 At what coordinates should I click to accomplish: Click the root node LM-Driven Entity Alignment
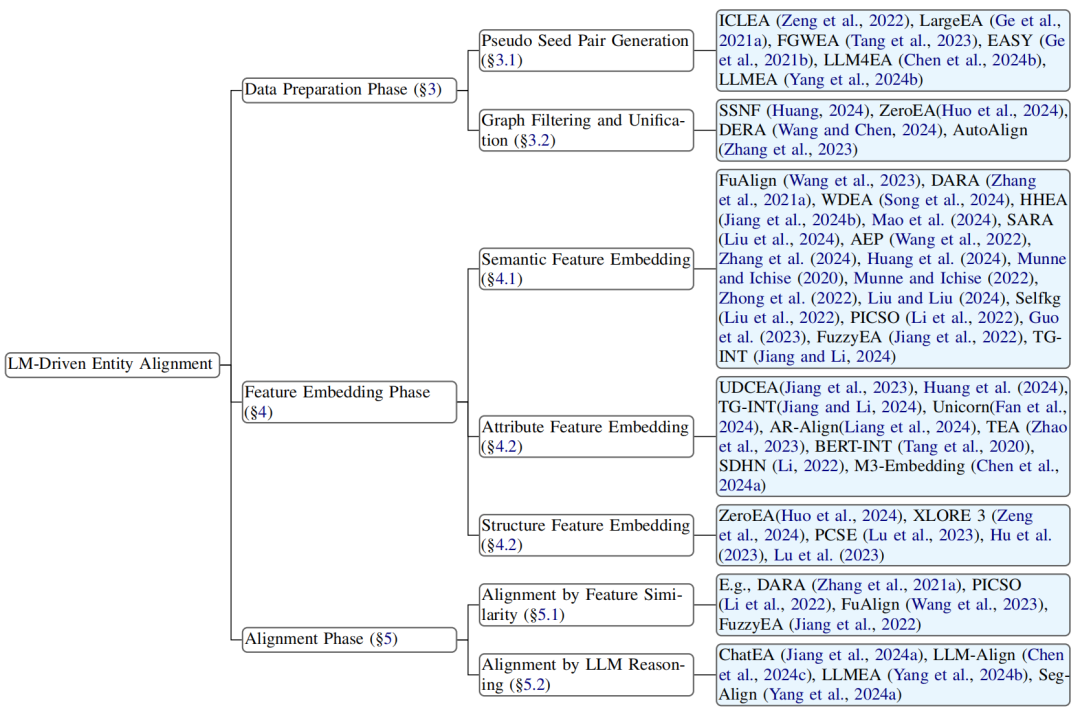point(112,364)
